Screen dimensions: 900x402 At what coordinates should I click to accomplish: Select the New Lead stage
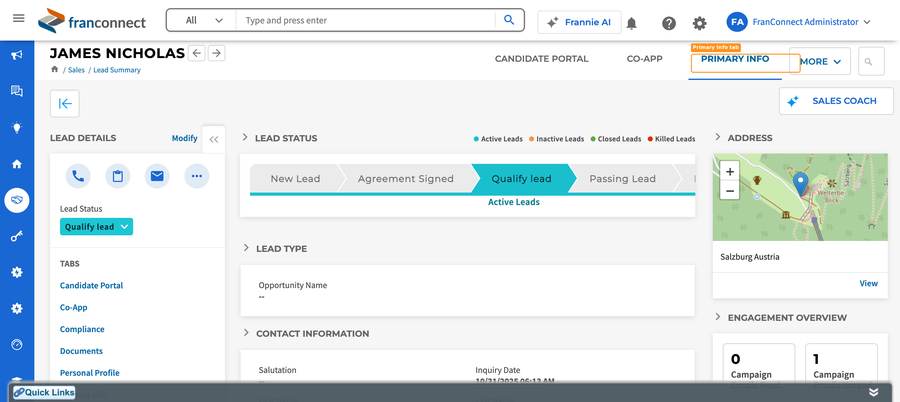(295, 179)
